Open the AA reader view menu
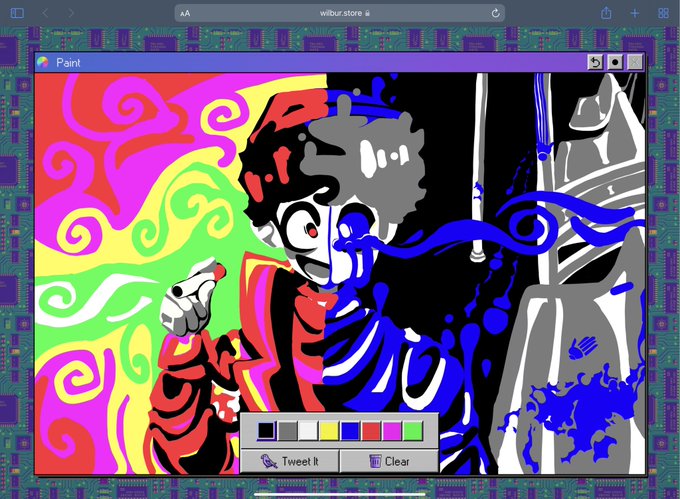680x499 pixels. pos(185,13)
